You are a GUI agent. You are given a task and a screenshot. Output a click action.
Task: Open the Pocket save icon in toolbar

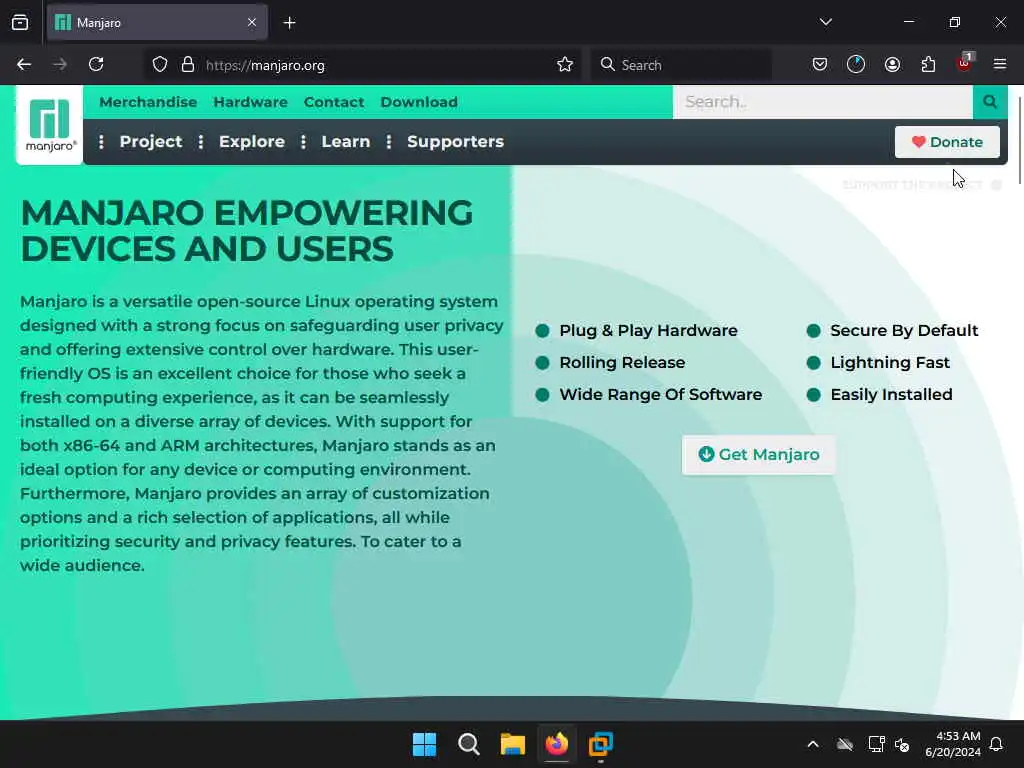[820, 65]
